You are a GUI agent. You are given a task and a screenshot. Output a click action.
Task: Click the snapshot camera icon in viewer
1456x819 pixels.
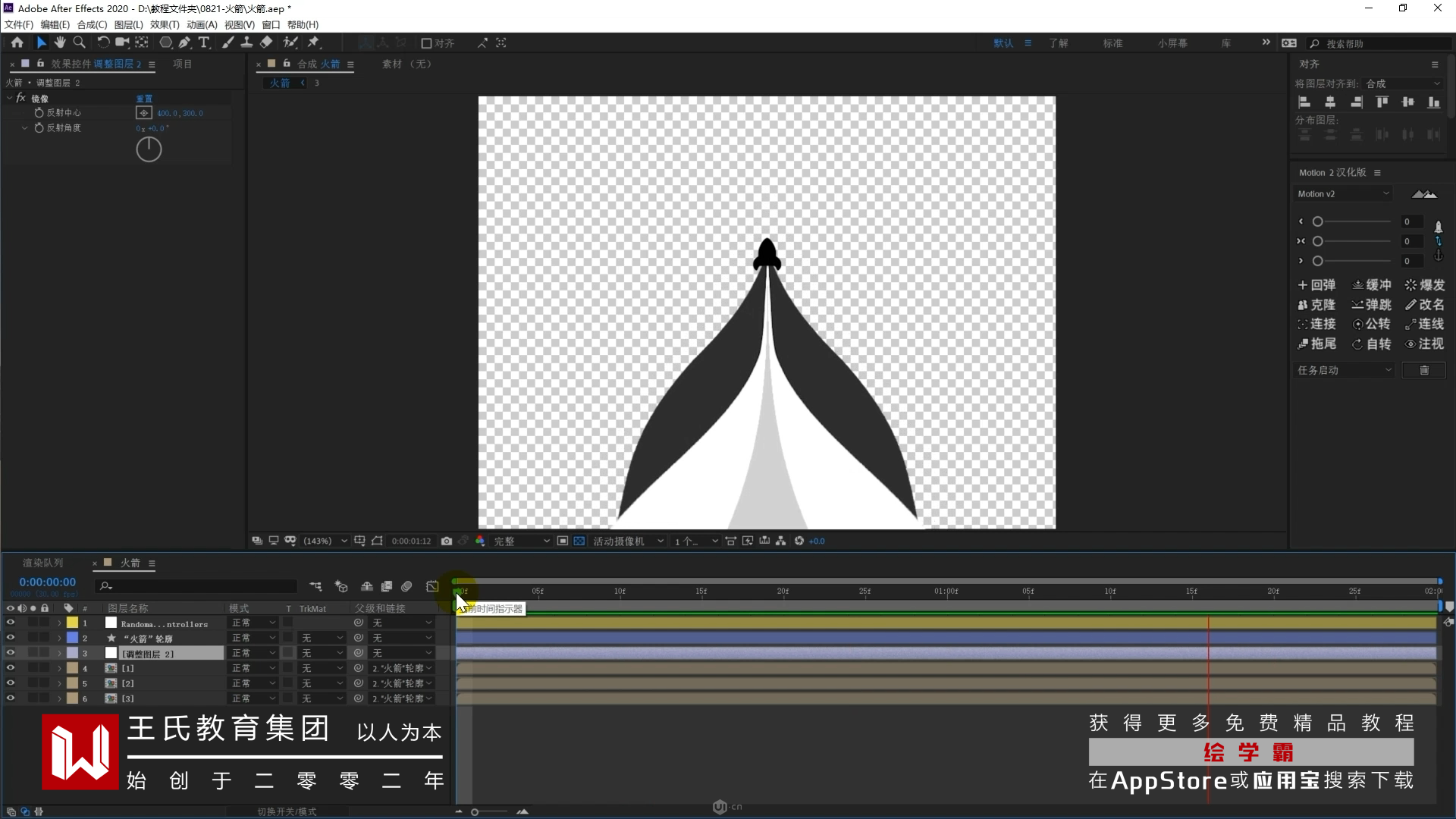[447, 541]
